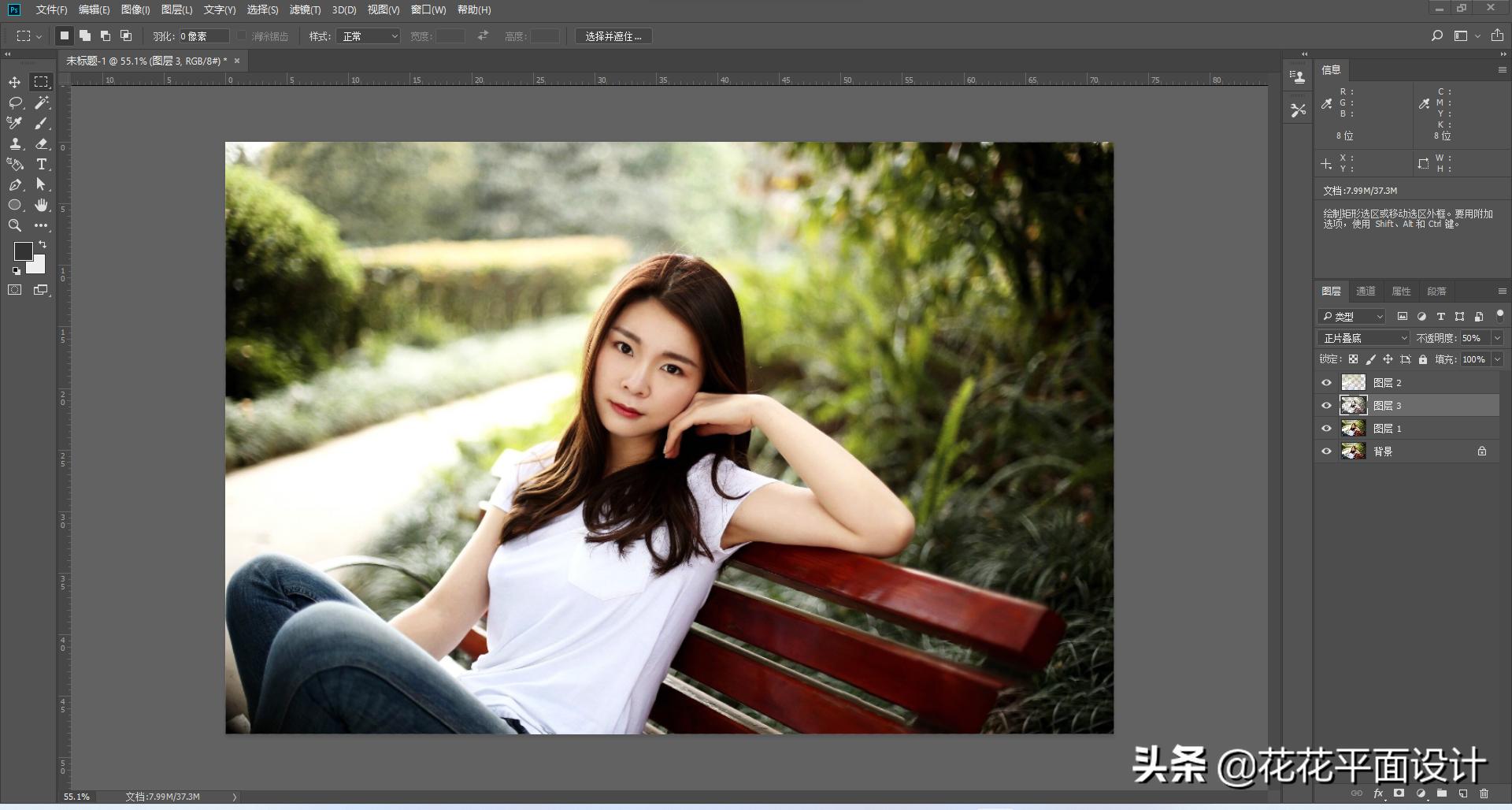Switch to the 通道 tab
Viewport: 1512px width, 810px height.
click(x=1366, y=291)
